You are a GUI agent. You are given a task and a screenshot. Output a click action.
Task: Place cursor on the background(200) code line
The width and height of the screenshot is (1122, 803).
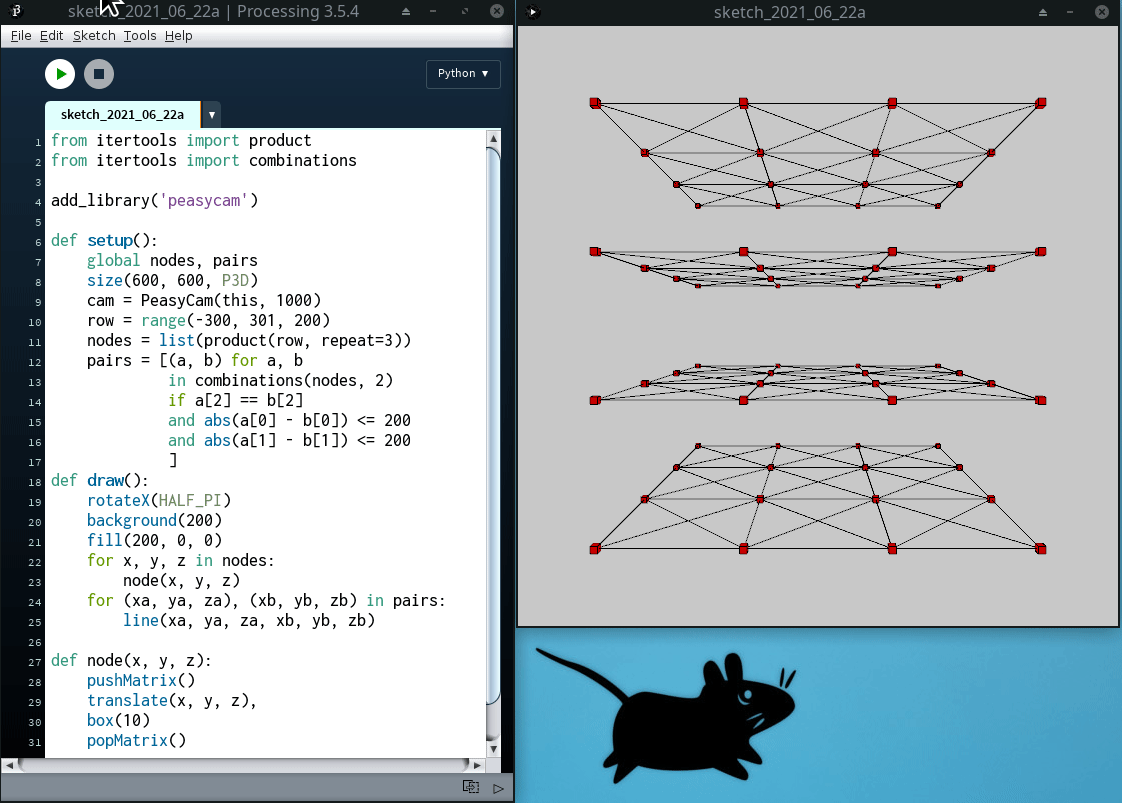click(x=154, y=520)
